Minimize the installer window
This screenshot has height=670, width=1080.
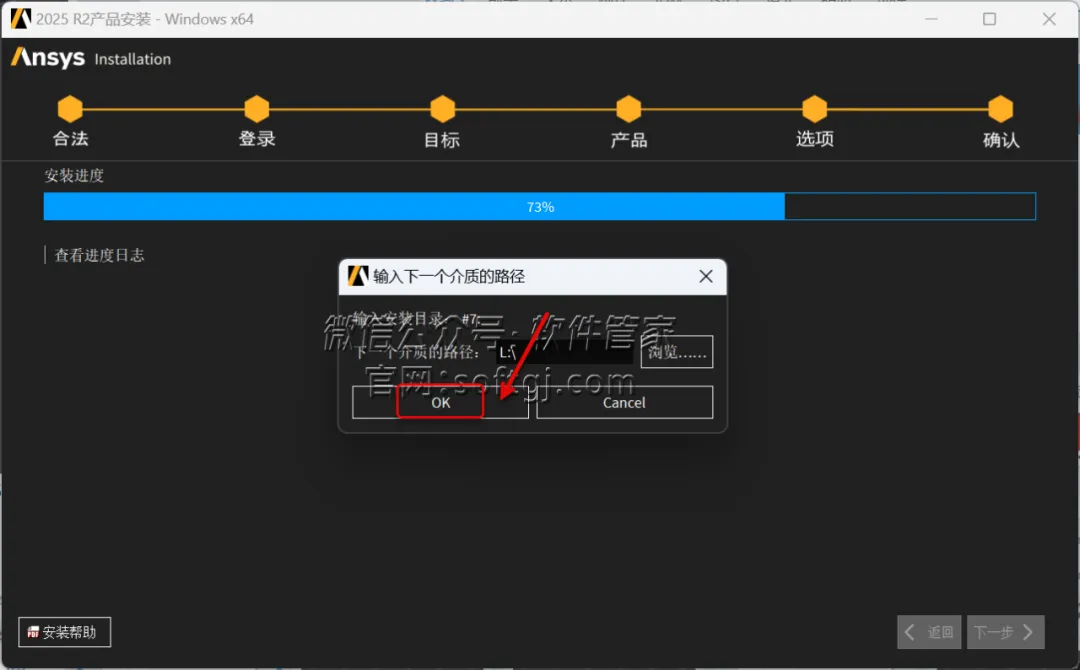pos(931,19)
